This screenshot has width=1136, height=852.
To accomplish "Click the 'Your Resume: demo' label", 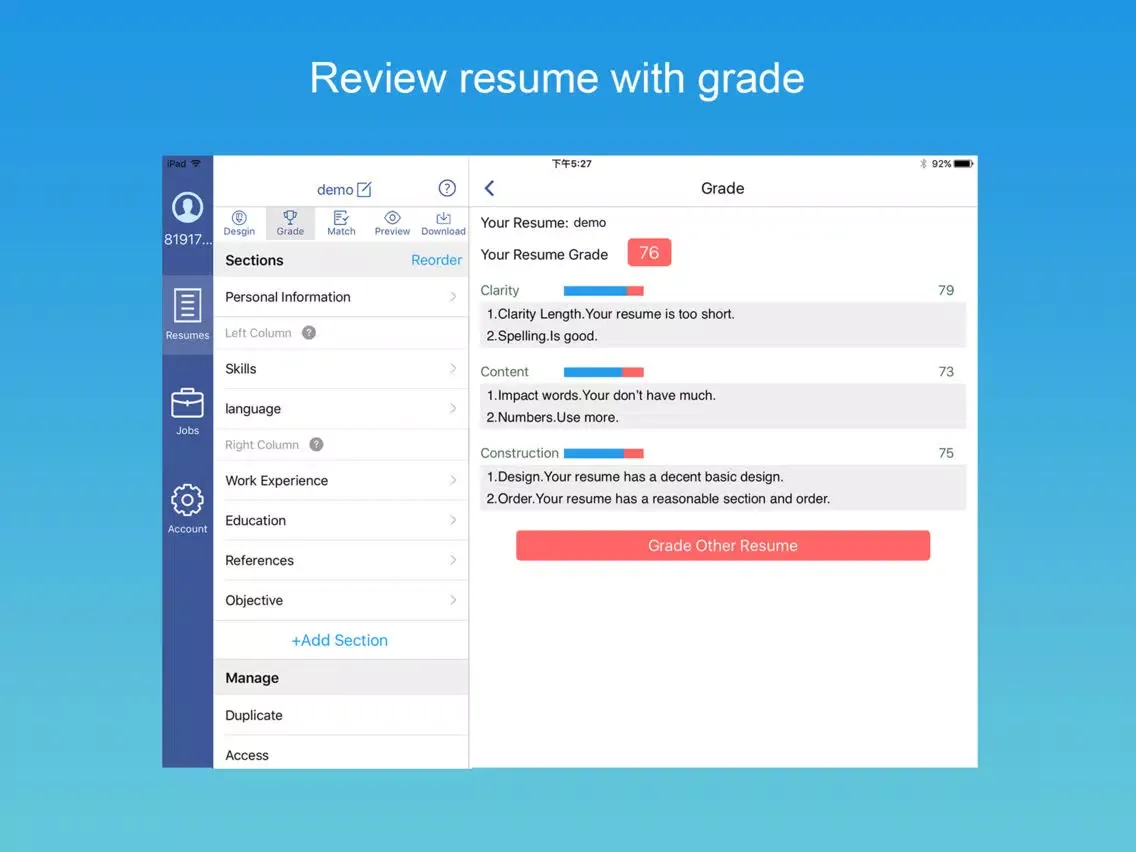I will point(543,222).
